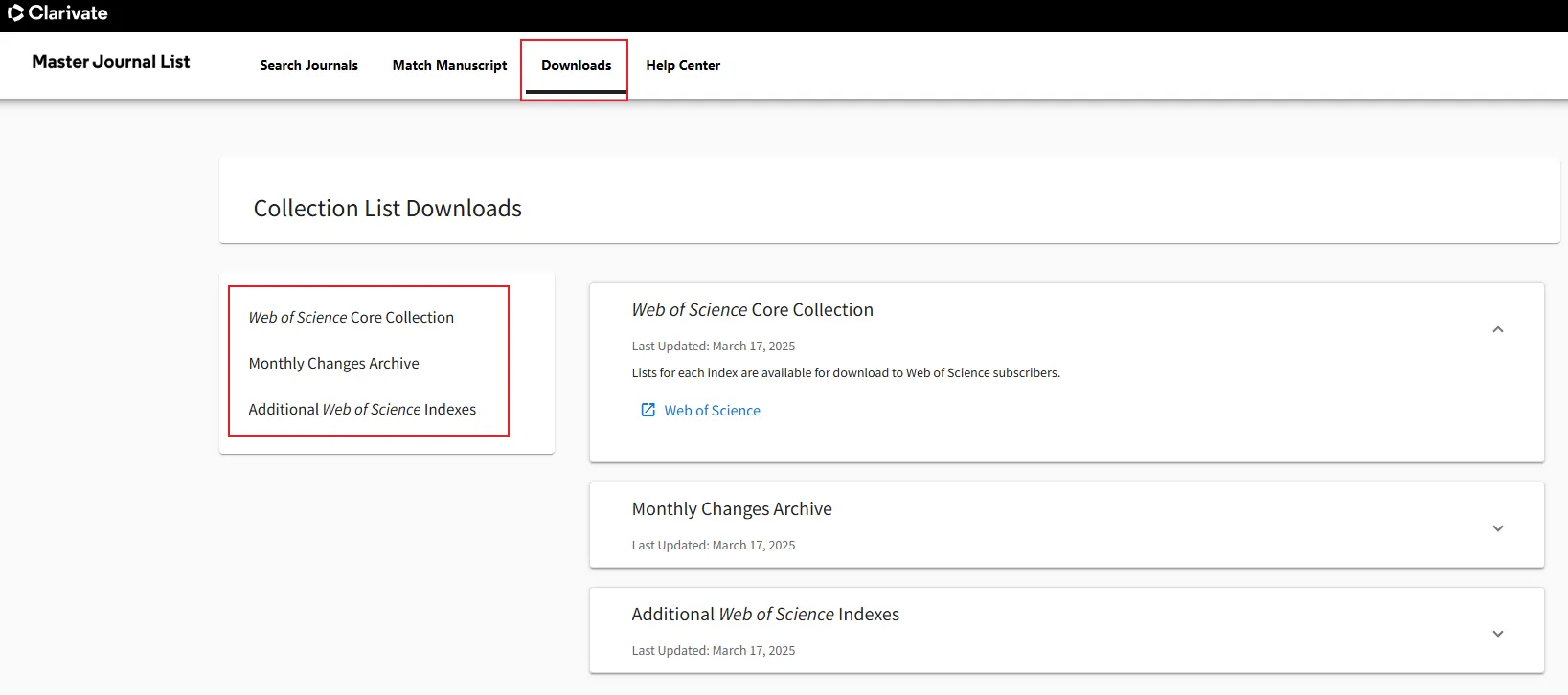Click the Clarivate logo icon

coord(15,13)
